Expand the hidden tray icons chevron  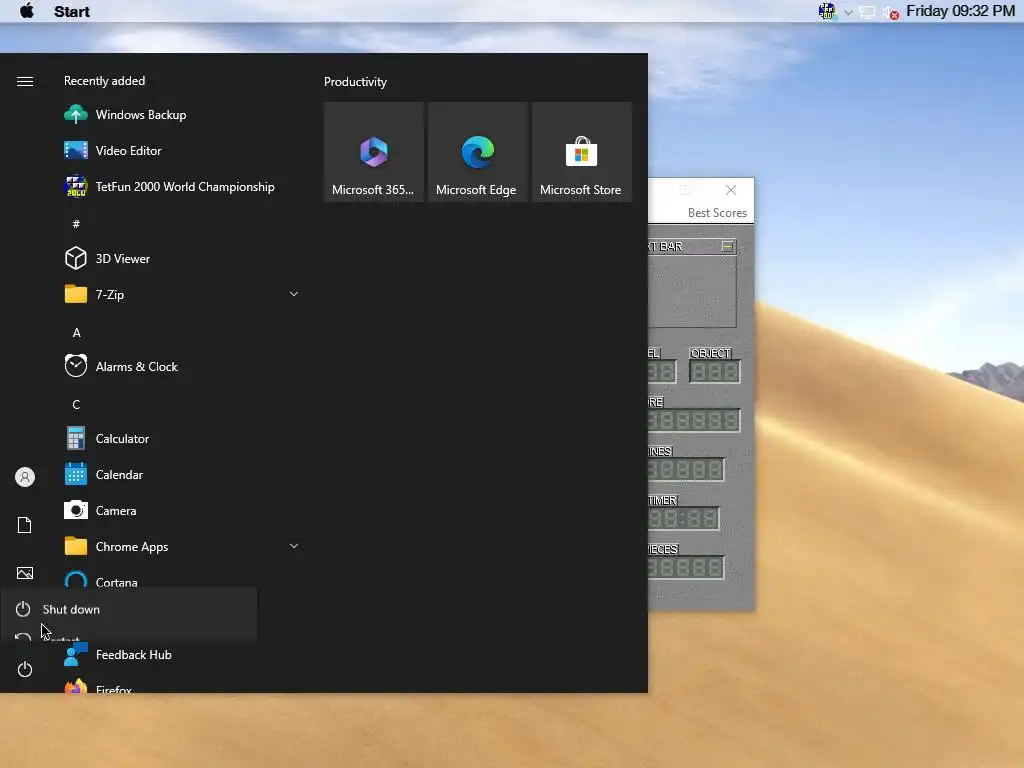click(x=848, y=12)
